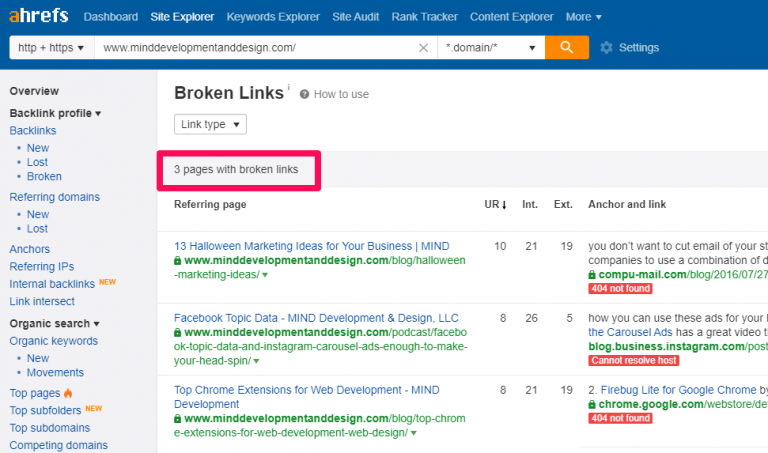Click lock icon beside compu-mail.com link

tap(592, 275)
